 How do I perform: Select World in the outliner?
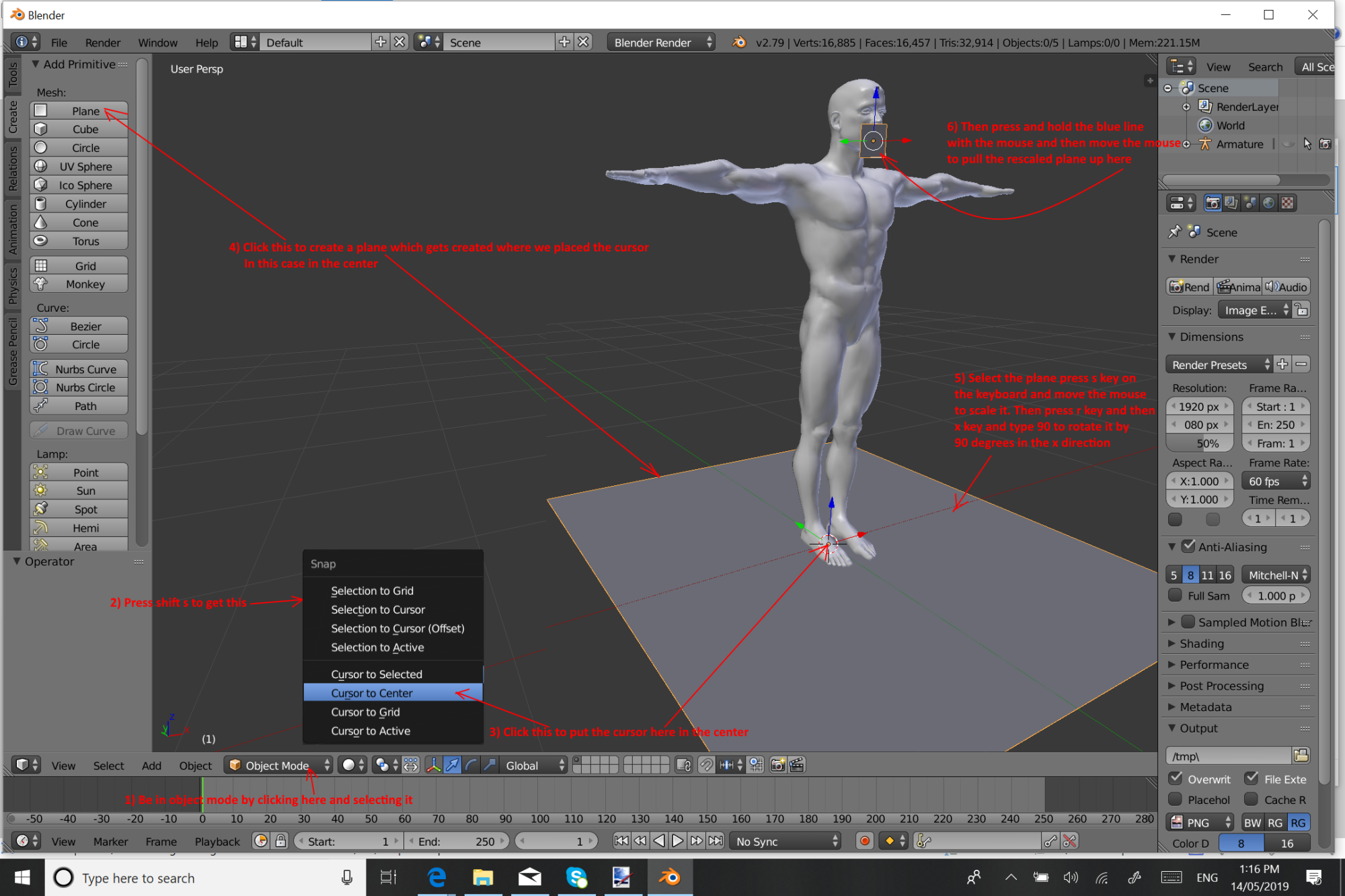(1230, 126)
